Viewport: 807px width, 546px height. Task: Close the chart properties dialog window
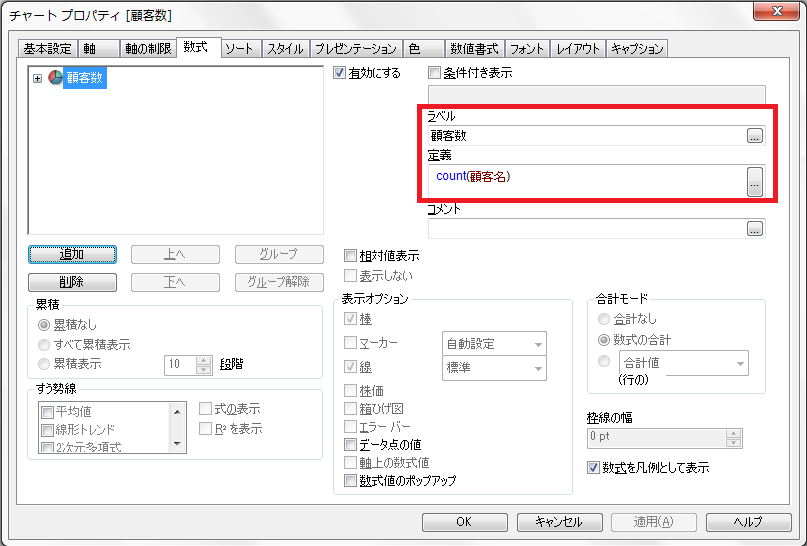click(x=776, y=14)
